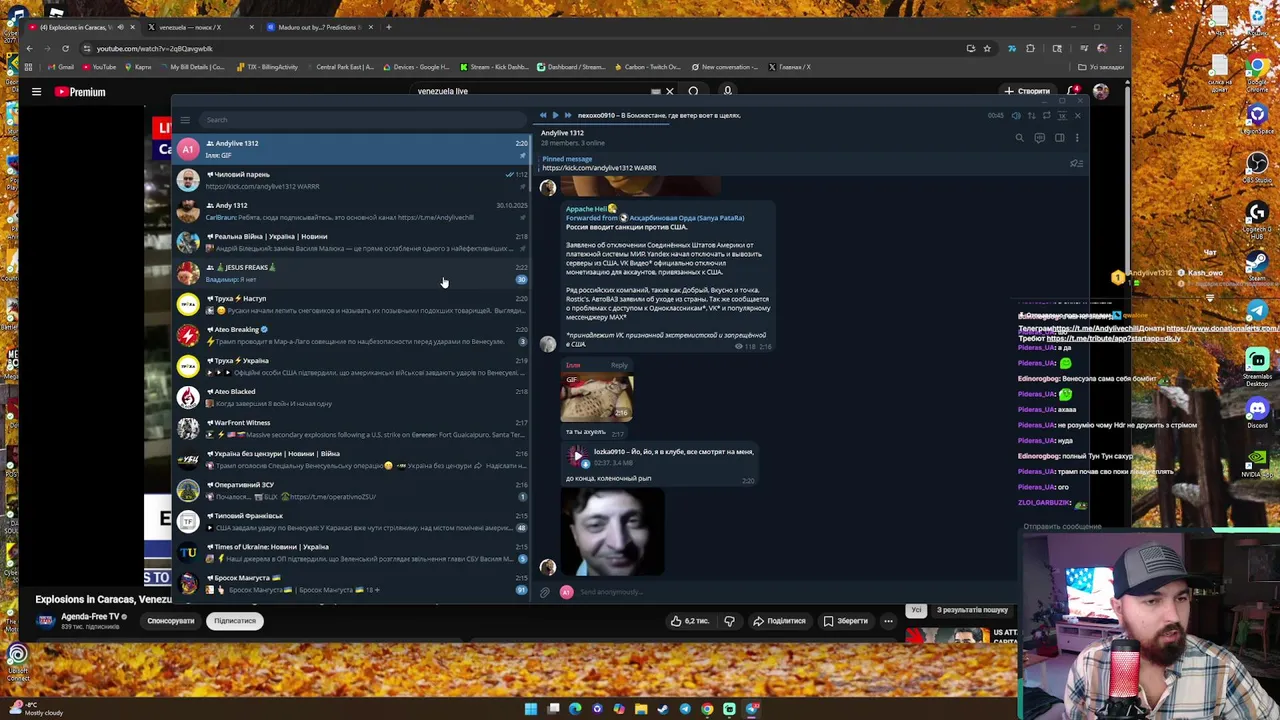Like the video with 6,2 тис. likes
The width and height of the screenshot is (1280, 720).
(690, 621)
